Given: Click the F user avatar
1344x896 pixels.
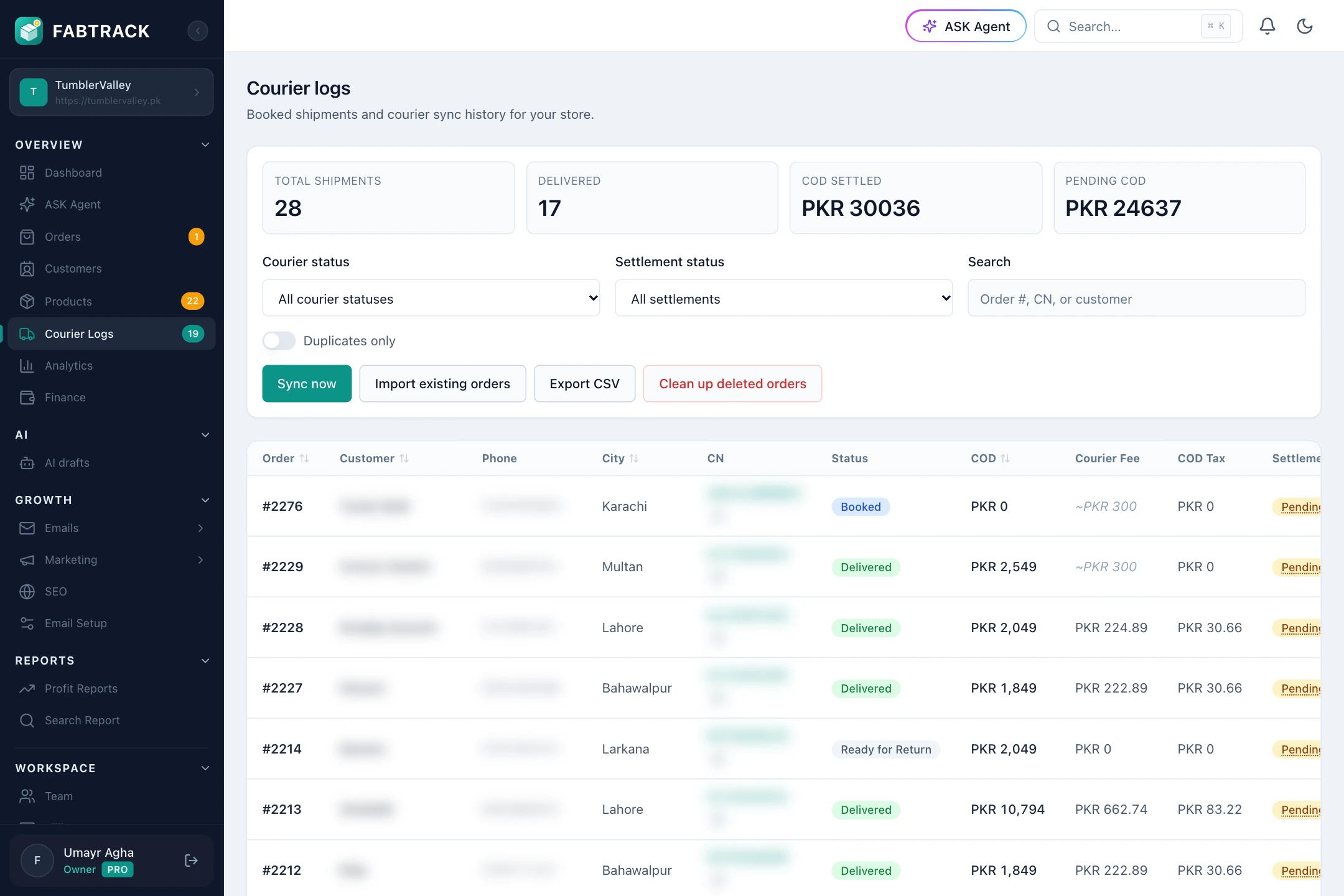Looking at the screenshot, I should click(37, 861).
